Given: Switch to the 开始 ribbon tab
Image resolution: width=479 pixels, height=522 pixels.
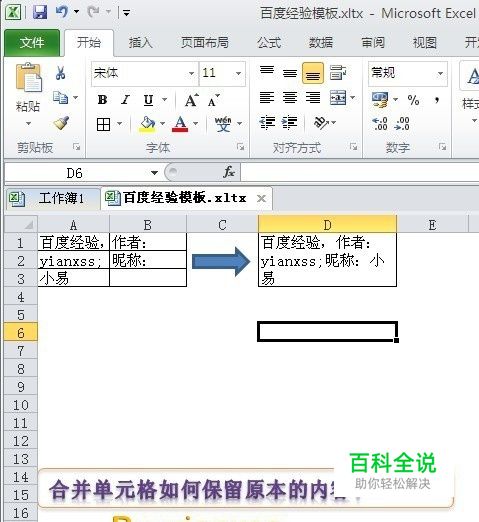Looking at the screenshot, I should click(89, 43).
